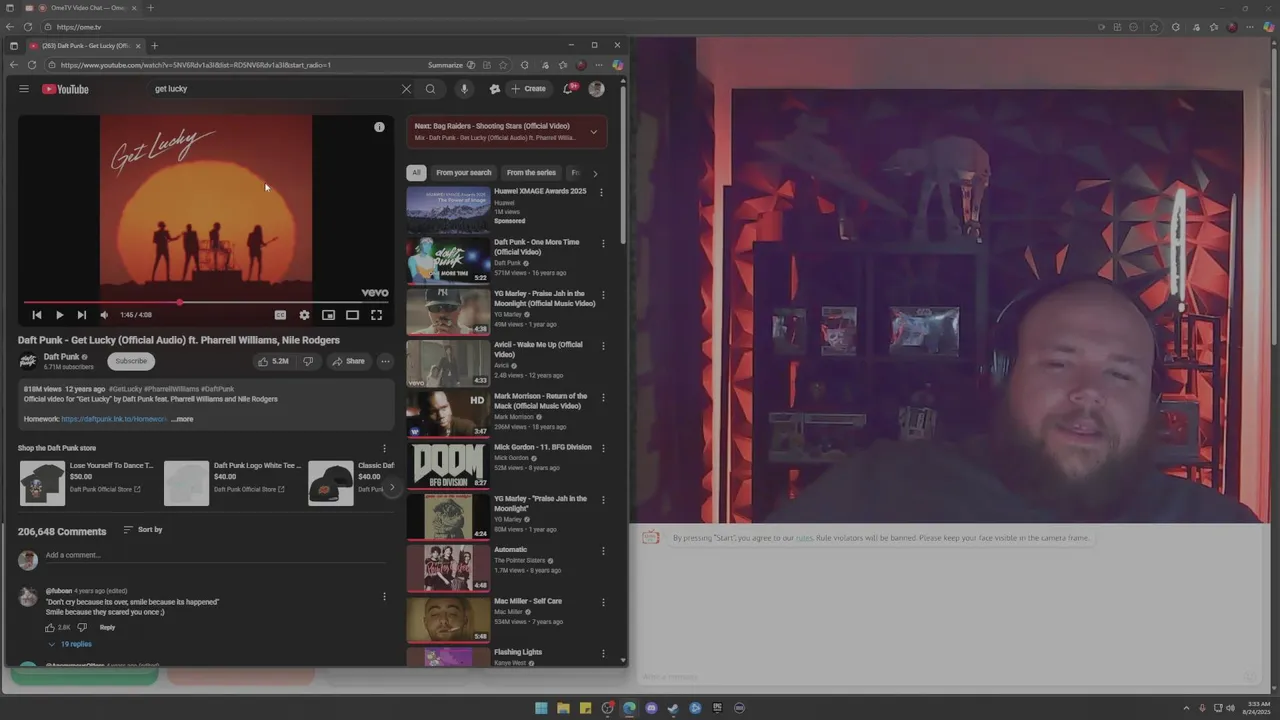The width and height of the screenshot is (1280, 720).
Task: Open YouTube notifications bell
Action: click(x=568, y=89)
